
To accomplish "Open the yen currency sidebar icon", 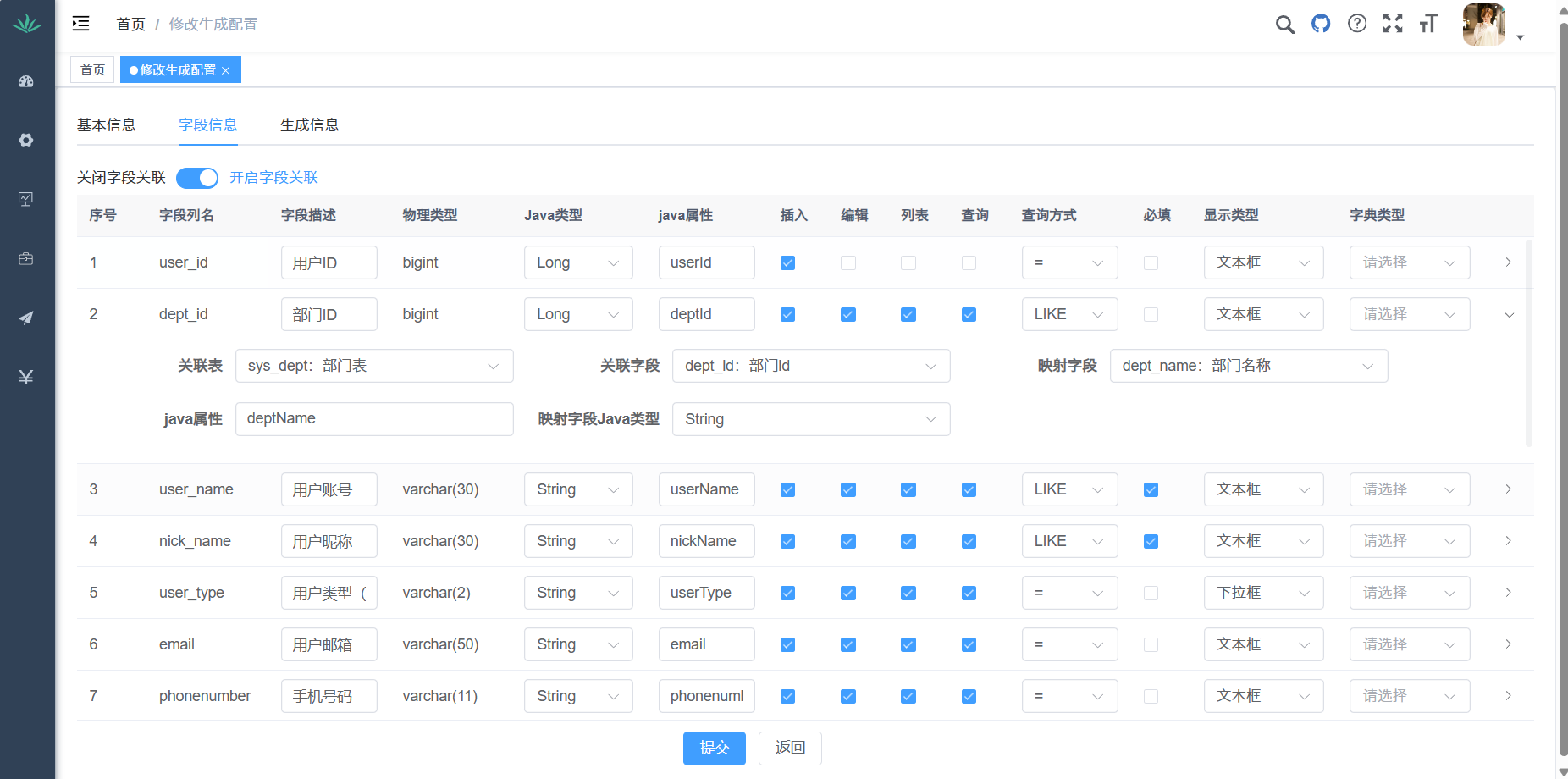I will (x=26, y=377).
